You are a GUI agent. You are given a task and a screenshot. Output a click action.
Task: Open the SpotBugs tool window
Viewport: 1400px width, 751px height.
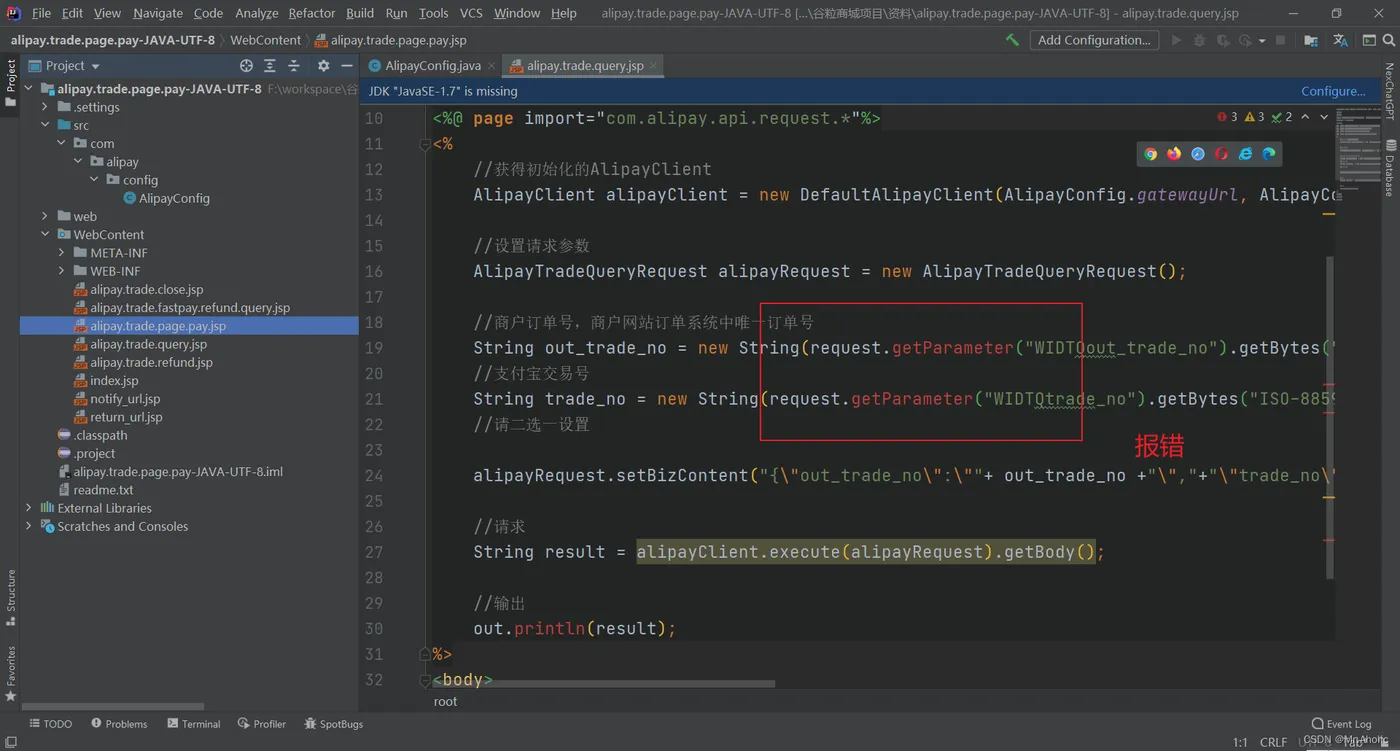click(x=334, y=724)
